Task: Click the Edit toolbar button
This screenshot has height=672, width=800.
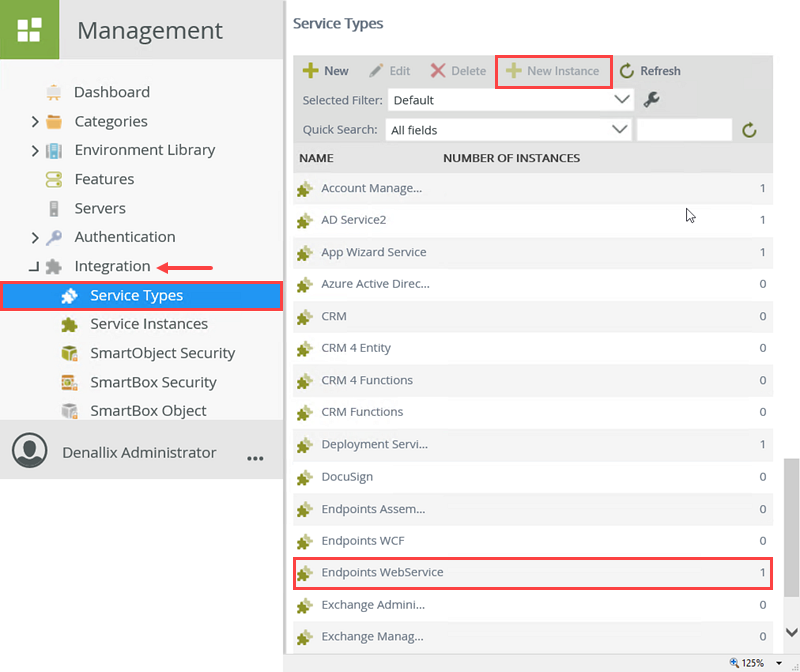Action: [x=389, y=71]
